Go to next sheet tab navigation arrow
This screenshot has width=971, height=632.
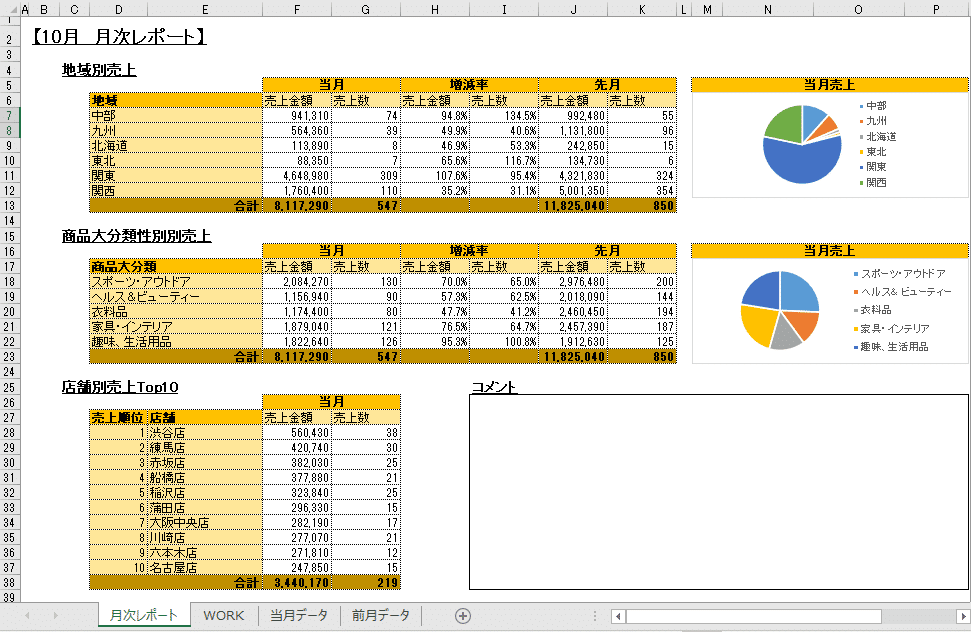pyautogui.click(x=56, y=615)
